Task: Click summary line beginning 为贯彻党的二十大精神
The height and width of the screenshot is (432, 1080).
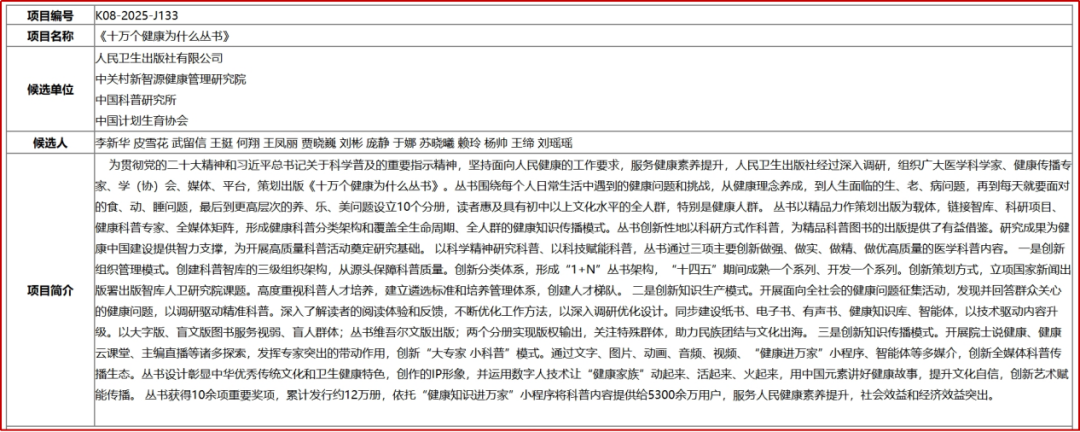Action: 592,165
